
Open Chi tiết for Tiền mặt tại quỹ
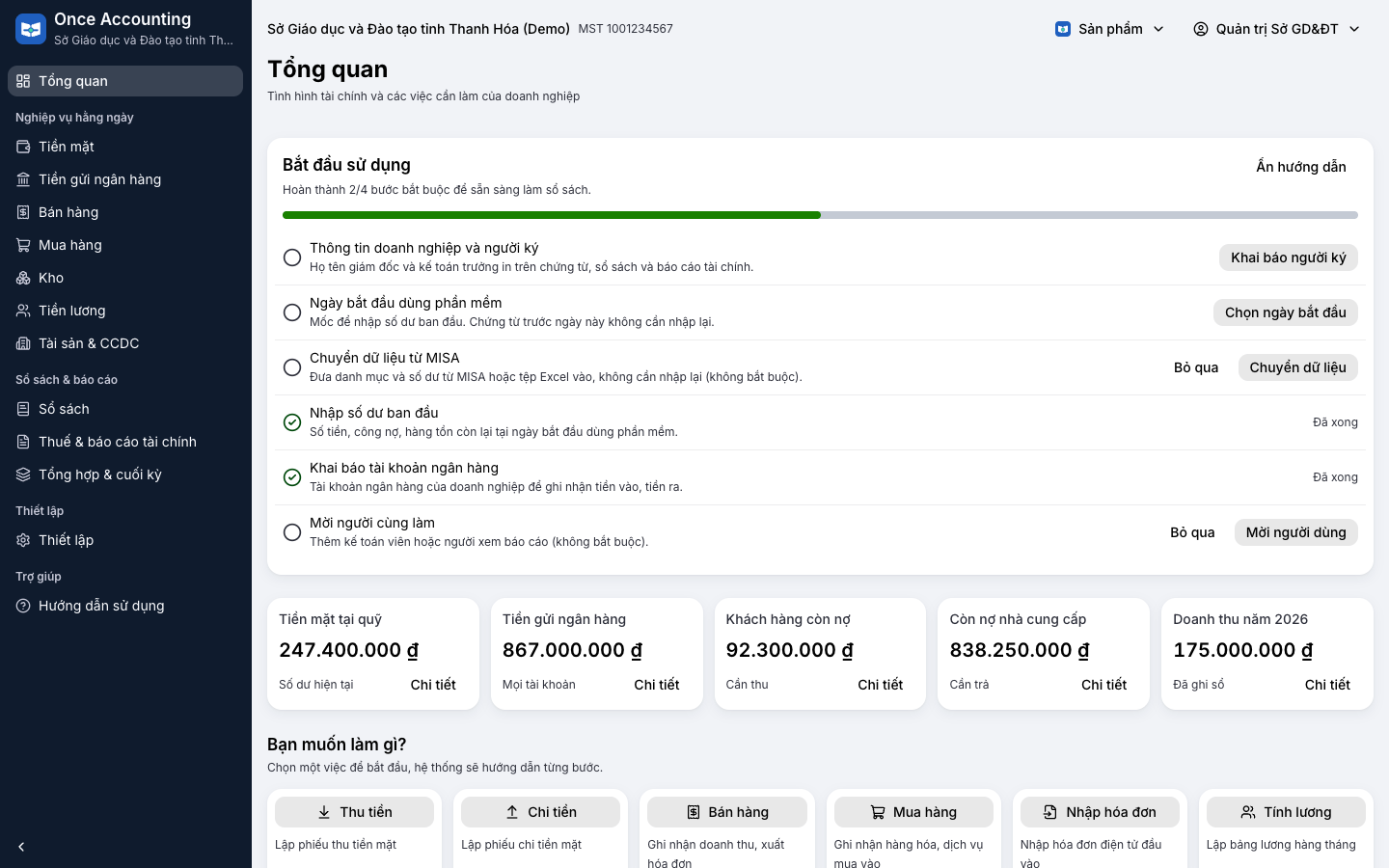pyautogui.click(x=433, y=685)
